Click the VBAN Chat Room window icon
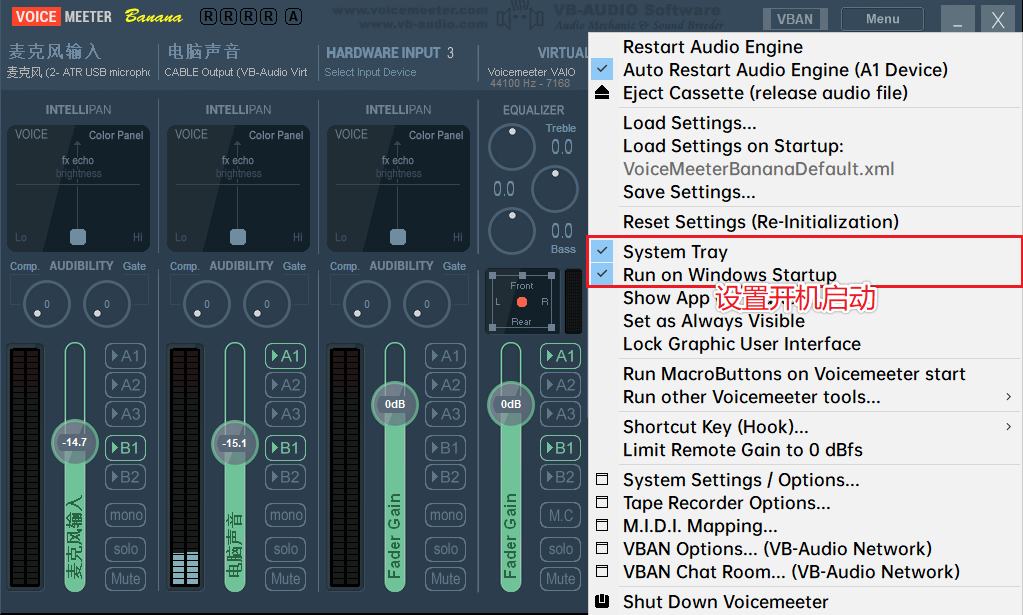The width and height of the screenshot is (1023, 615). pyautogui.click(x=602, y=571)
